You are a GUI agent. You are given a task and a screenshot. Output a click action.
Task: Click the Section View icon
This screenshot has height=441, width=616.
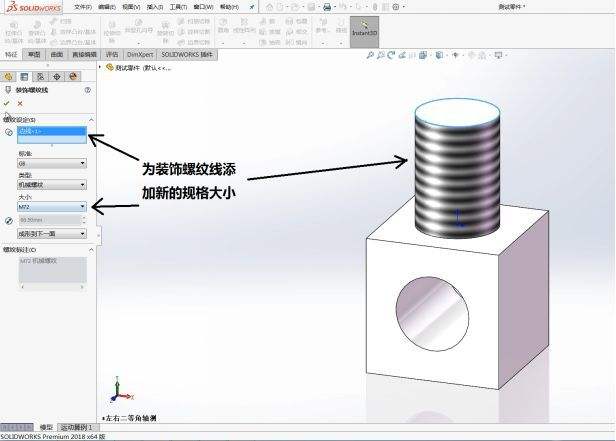click(x=402, y=55)
